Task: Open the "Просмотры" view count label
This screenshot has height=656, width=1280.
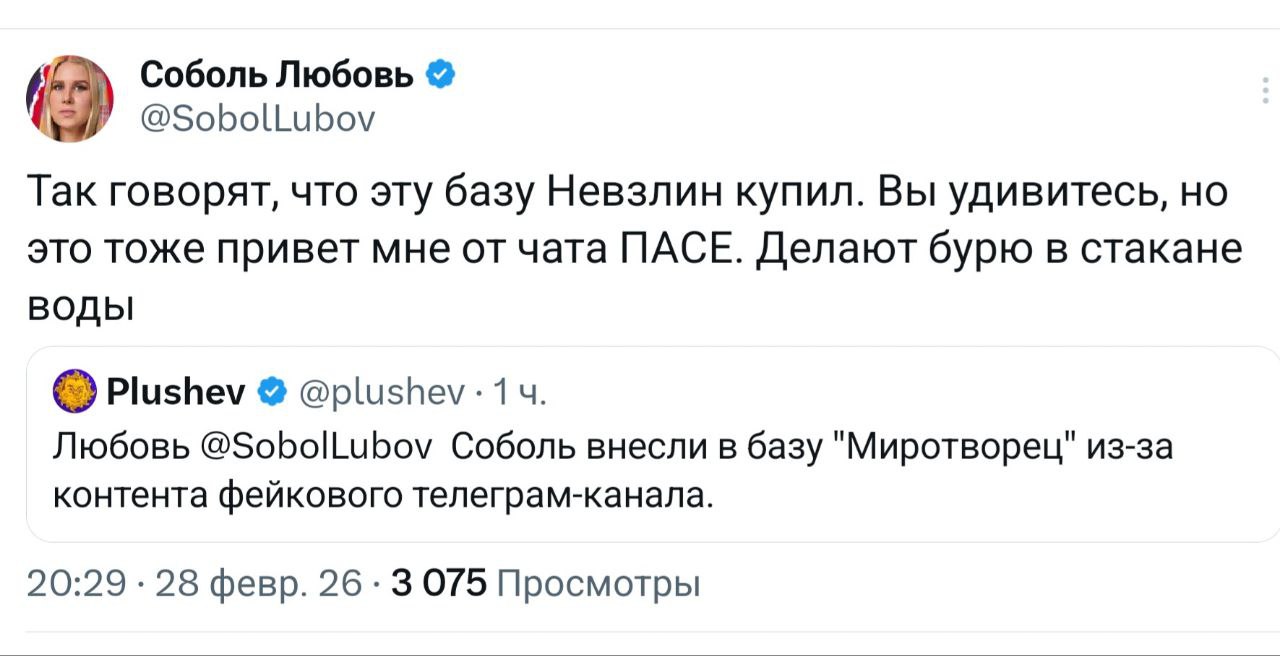Action: click(598, 583)
